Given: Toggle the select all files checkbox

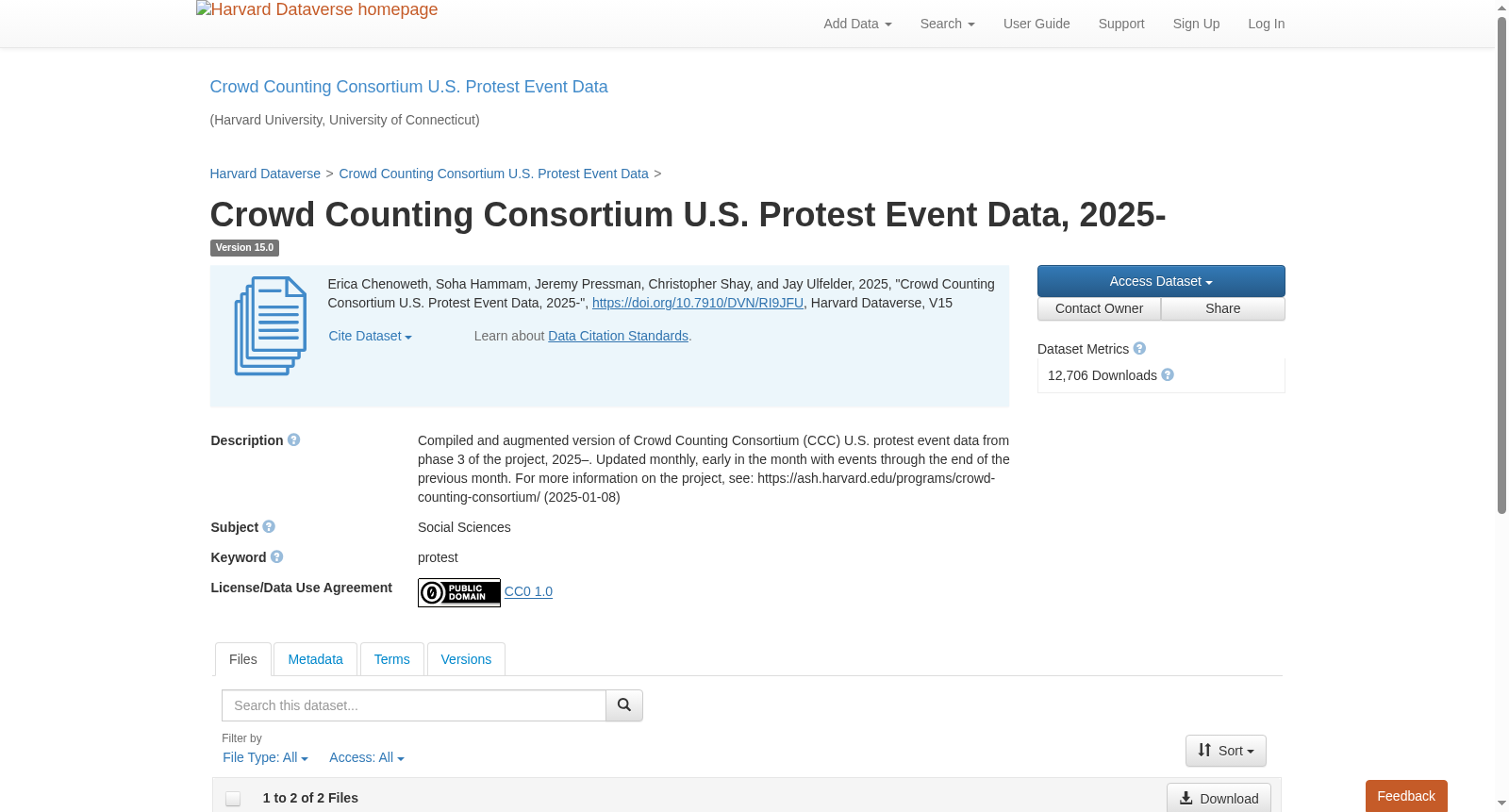Looking at the screenshot, I should click(233, 799).
